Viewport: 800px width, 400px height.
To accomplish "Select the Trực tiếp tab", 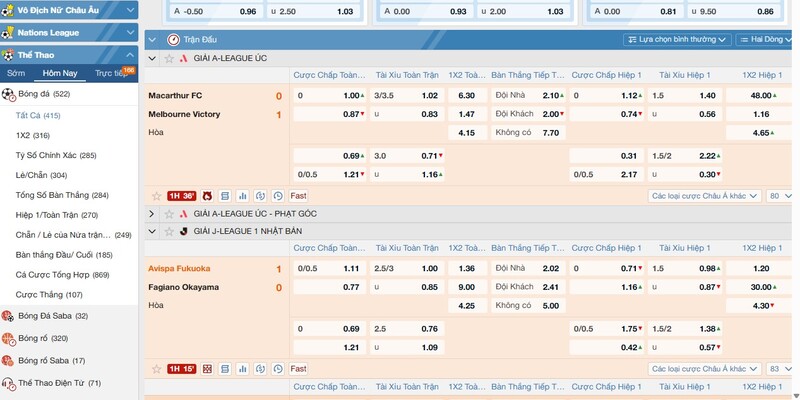I will (x=110, y=74).
